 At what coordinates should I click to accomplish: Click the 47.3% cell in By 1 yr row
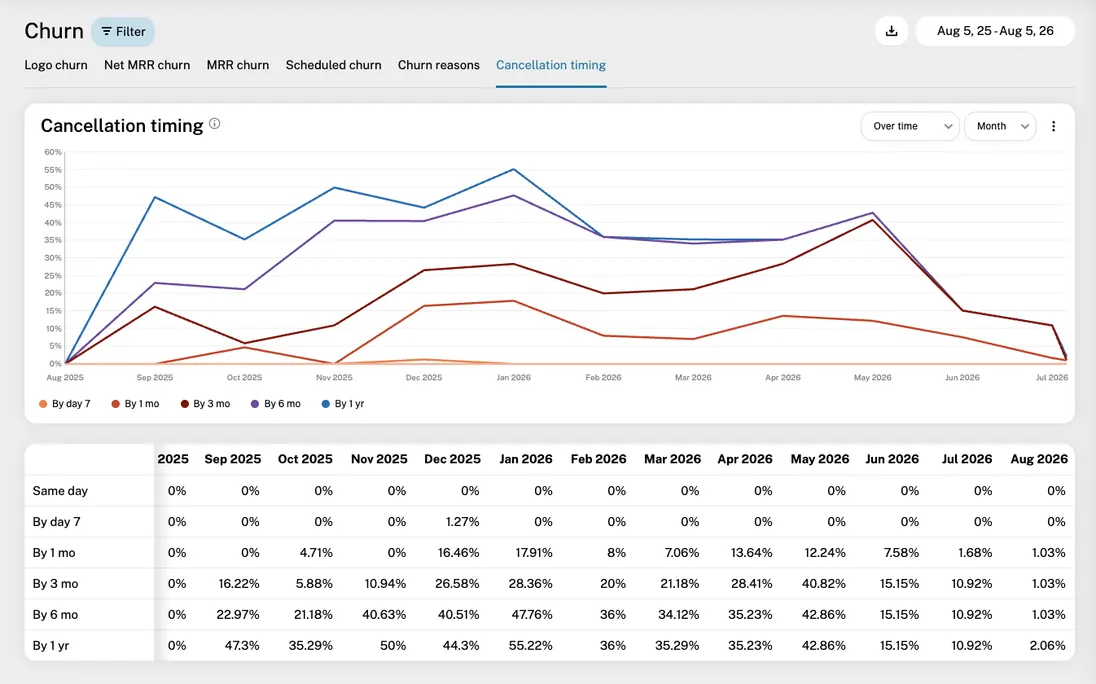[x=242, y=646]
